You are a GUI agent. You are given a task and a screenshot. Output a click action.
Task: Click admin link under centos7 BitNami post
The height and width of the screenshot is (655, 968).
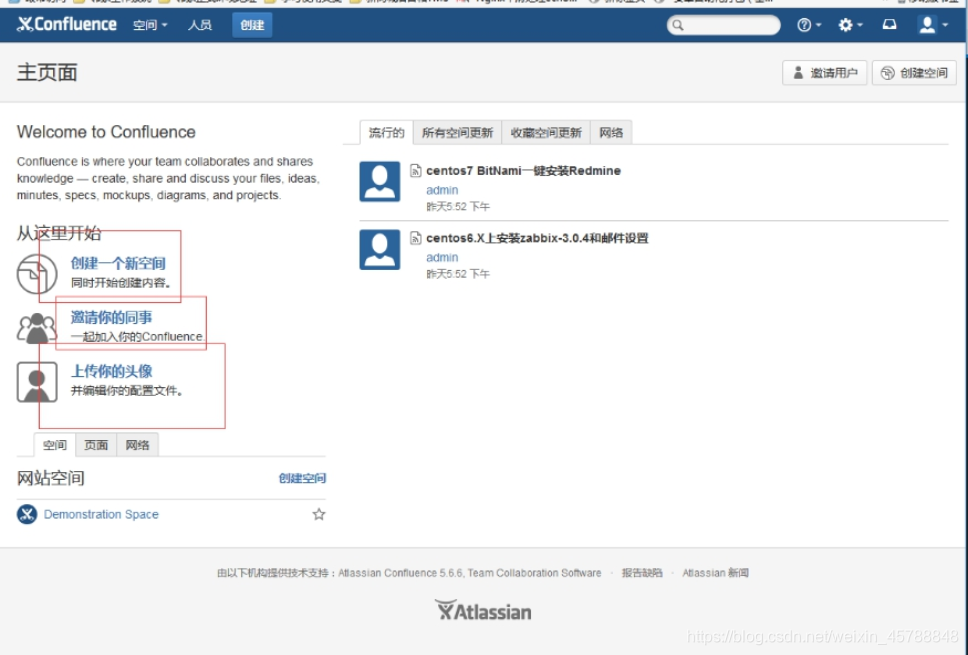[x=442, y=190]
